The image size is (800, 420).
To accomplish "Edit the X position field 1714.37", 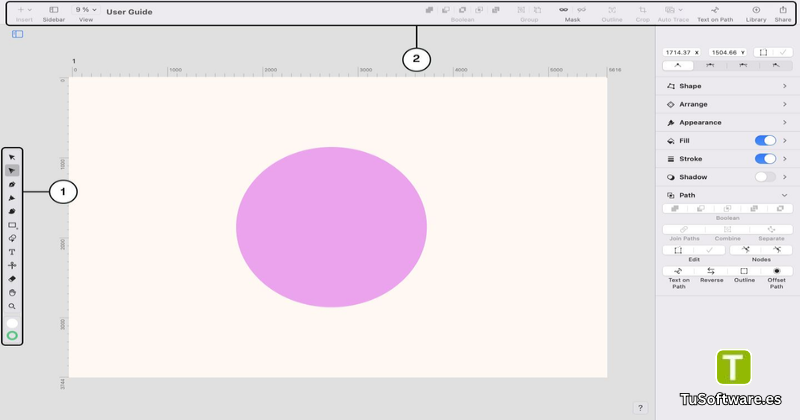I will point(682,52).
